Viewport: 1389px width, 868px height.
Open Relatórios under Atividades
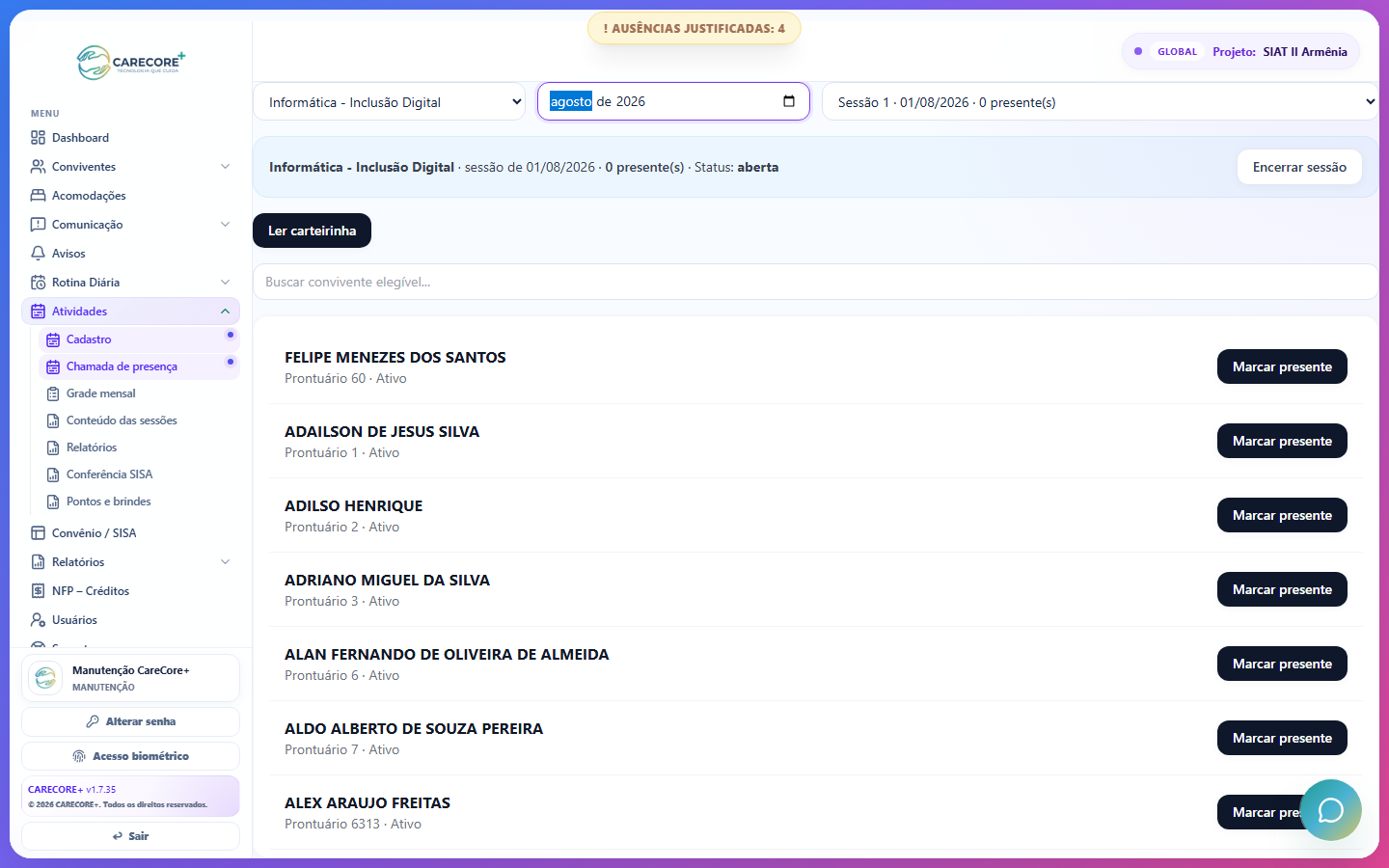point(139,448)
